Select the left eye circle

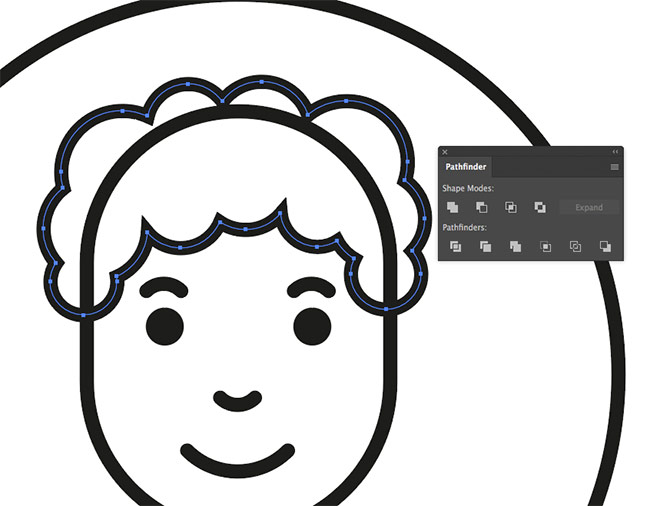165,326
